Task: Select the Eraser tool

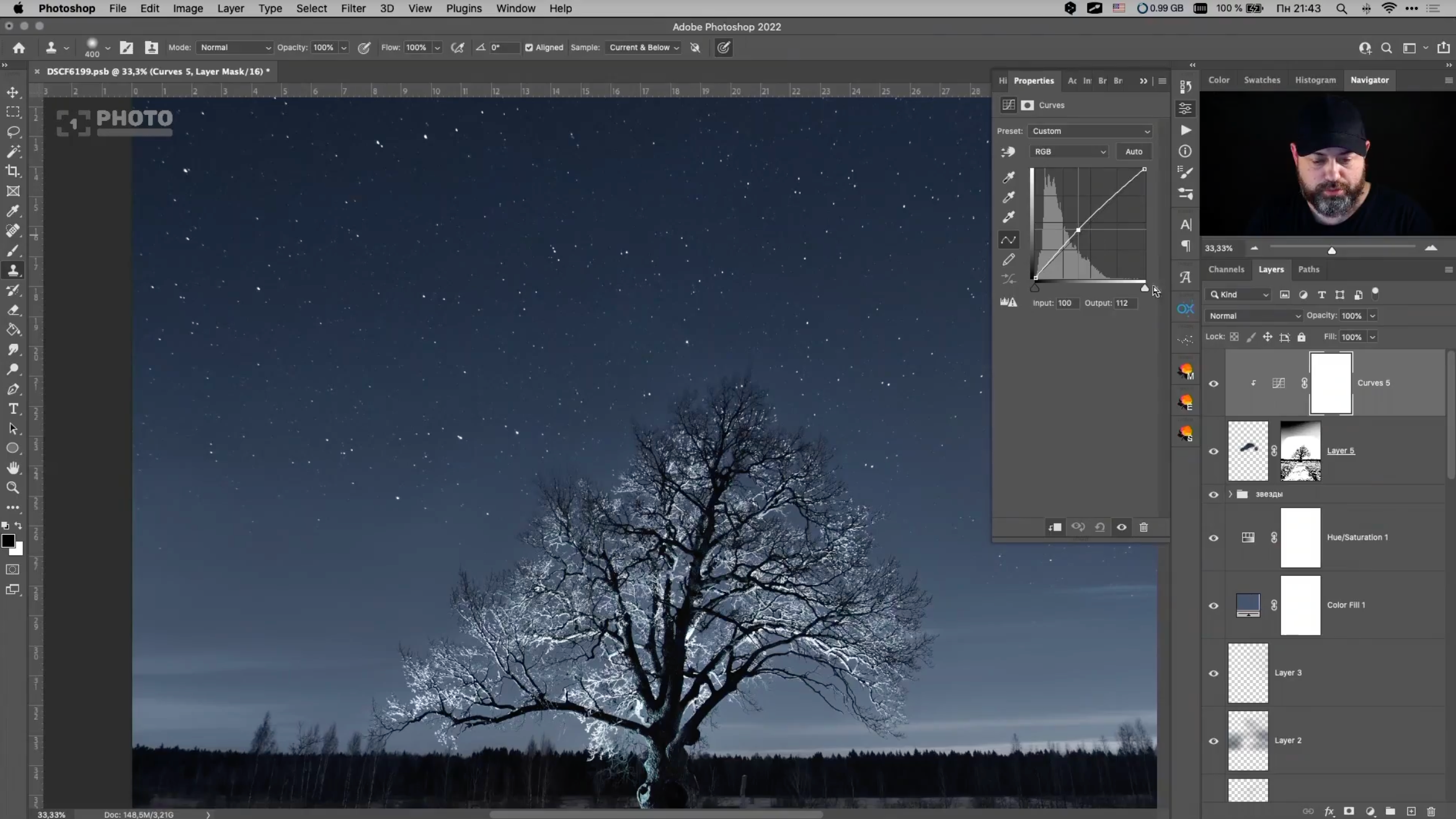Action: point(13,310)
